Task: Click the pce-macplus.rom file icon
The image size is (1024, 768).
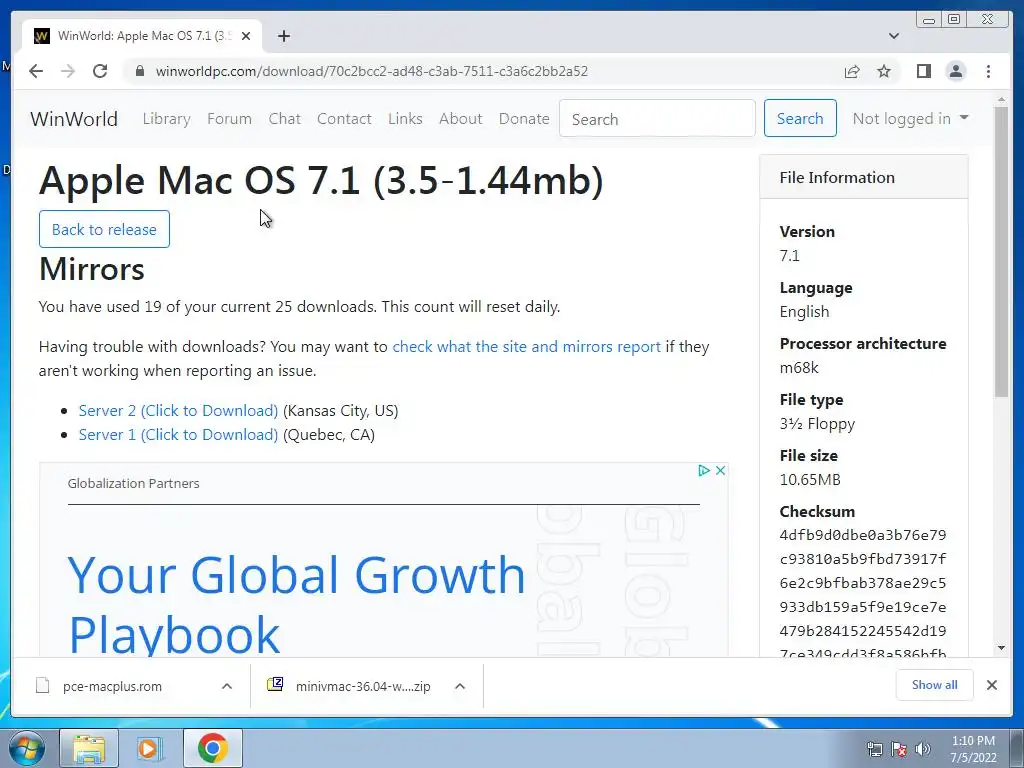Action: pyautogui.click(x=42, y=686)
